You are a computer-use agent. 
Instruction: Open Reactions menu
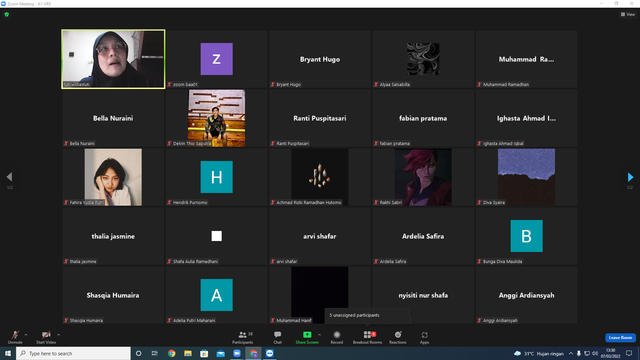point(398,337)
